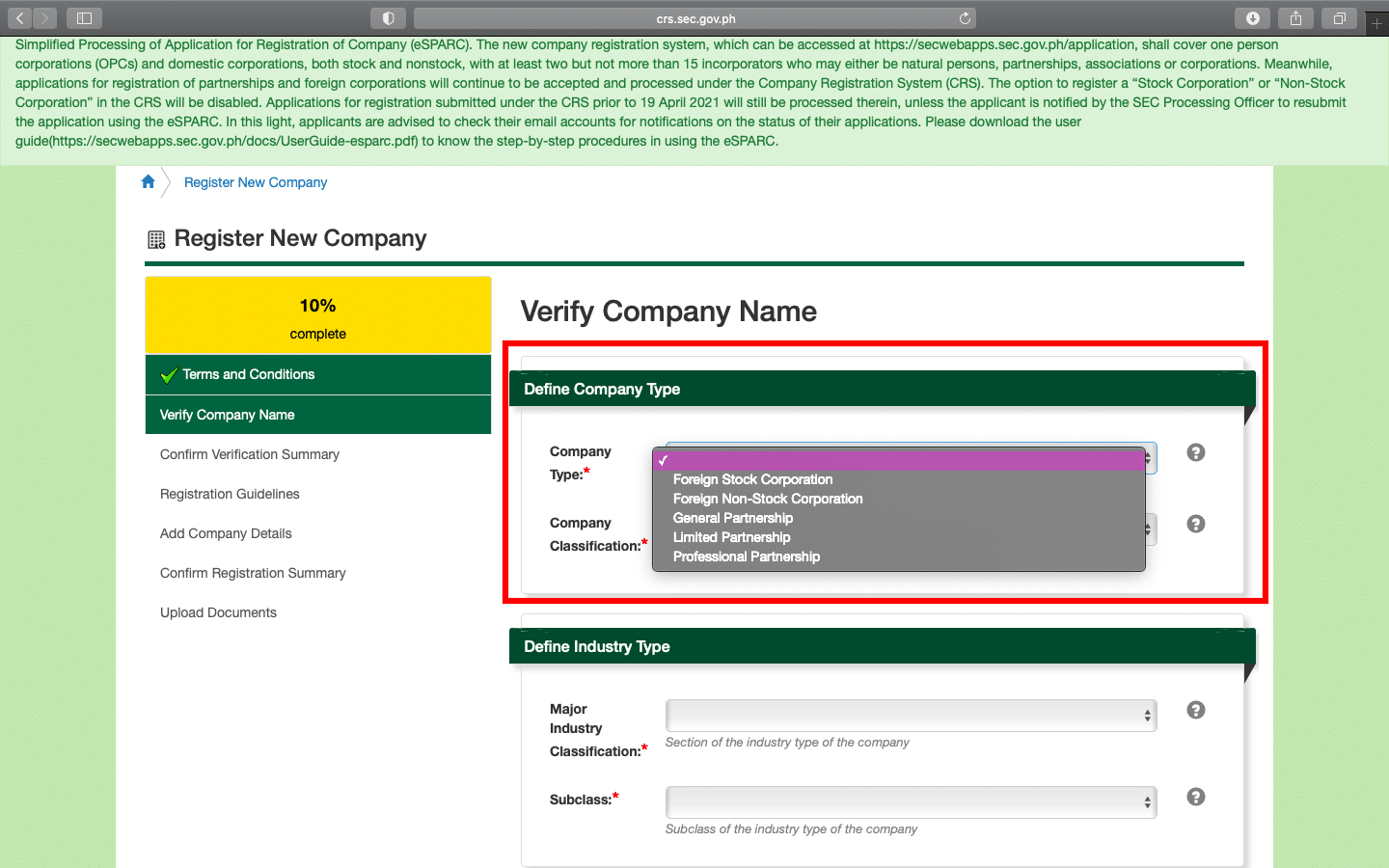Choose Foreign Non-Stock Corporation from the list
This screenshot has width=1389, height=868.
pyautogui.click(x=768, y=499)
